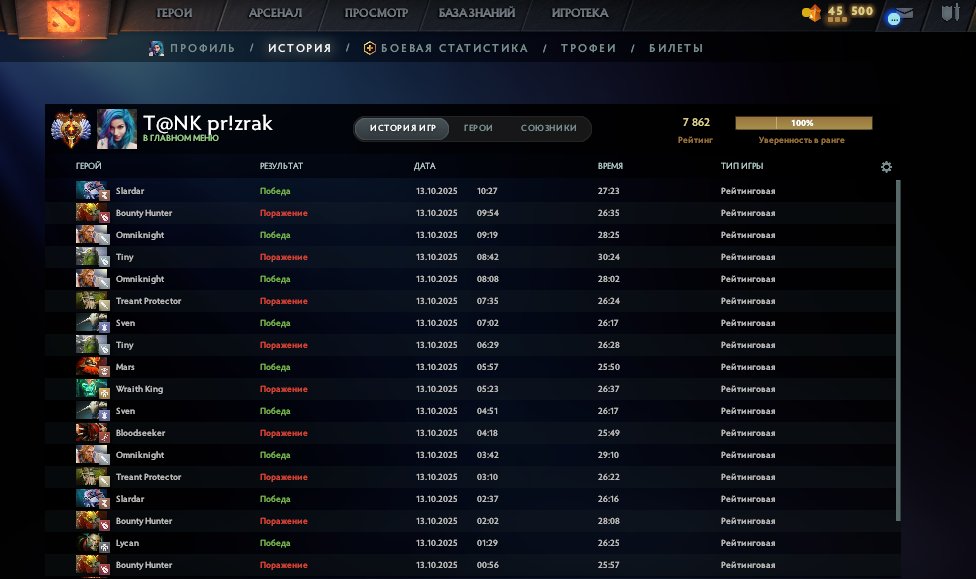Click the shield icon at top right
The height and width of the screenshot is (579, 976).
(949, 14)
